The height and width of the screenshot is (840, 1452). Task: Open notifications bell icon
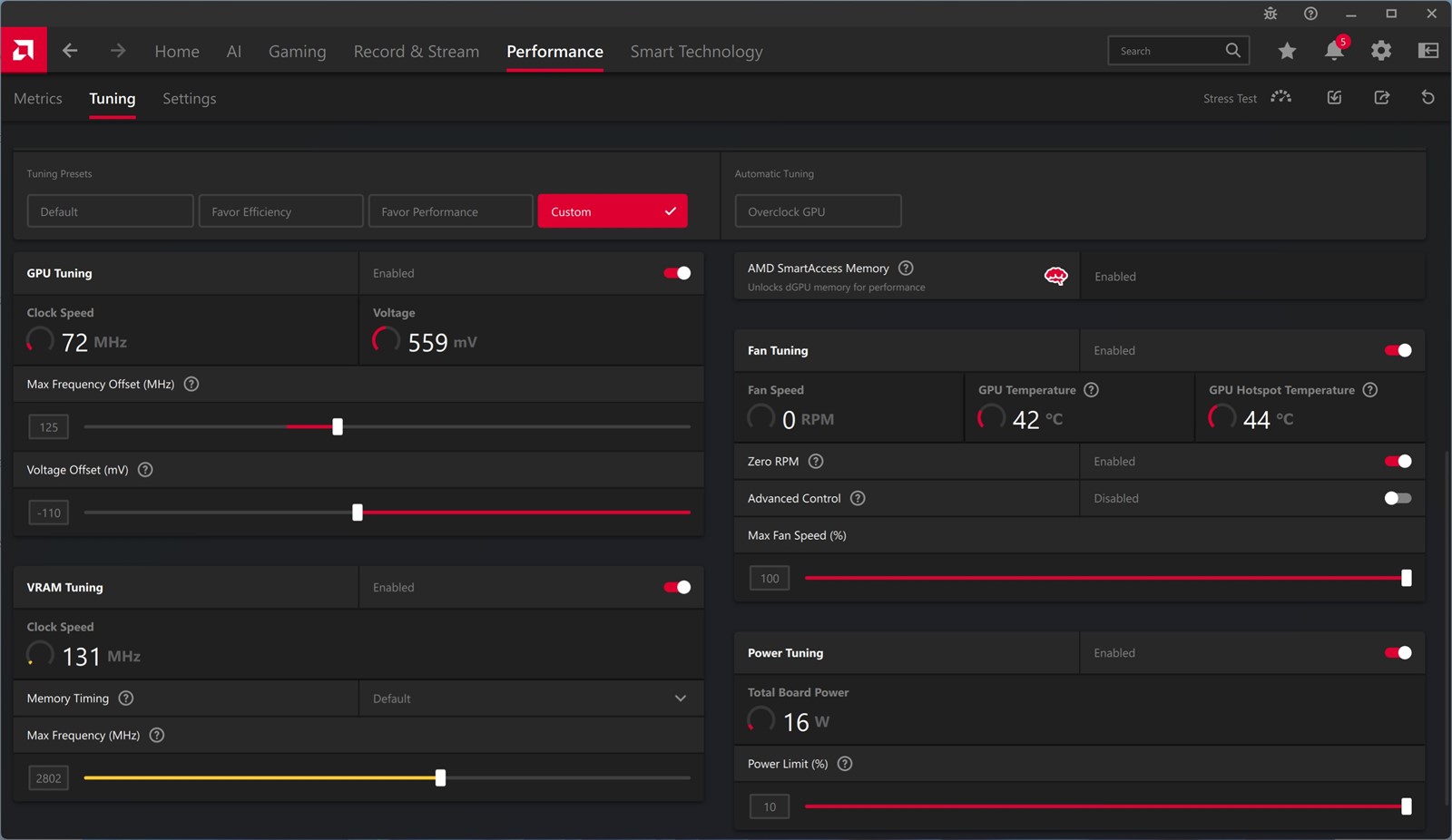pyautogui.click(x=1335, y=49)
